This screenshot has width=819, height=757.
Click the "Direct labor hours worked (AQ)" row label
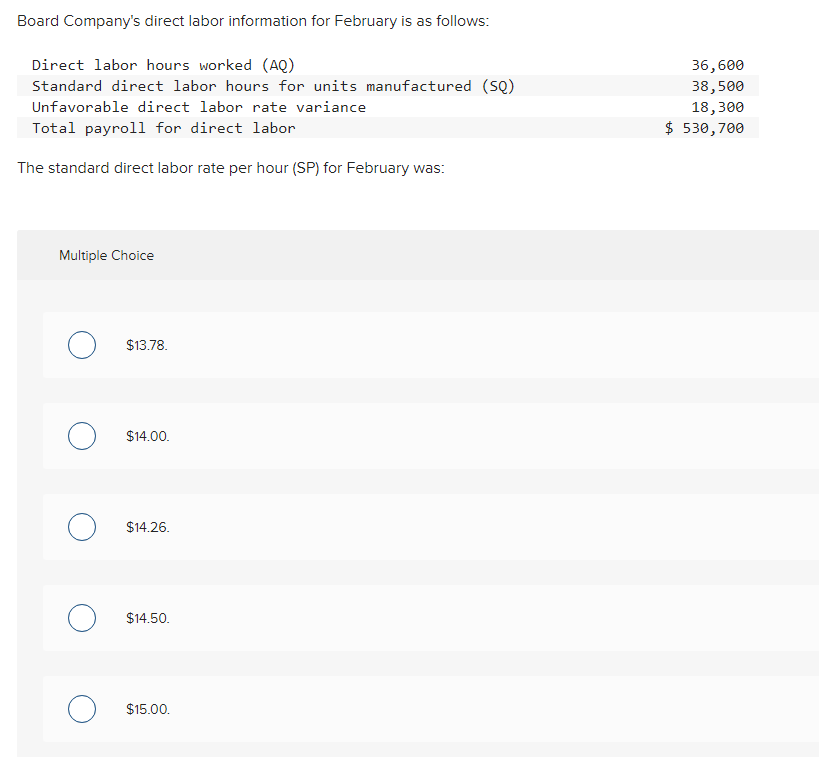point(163,65)
